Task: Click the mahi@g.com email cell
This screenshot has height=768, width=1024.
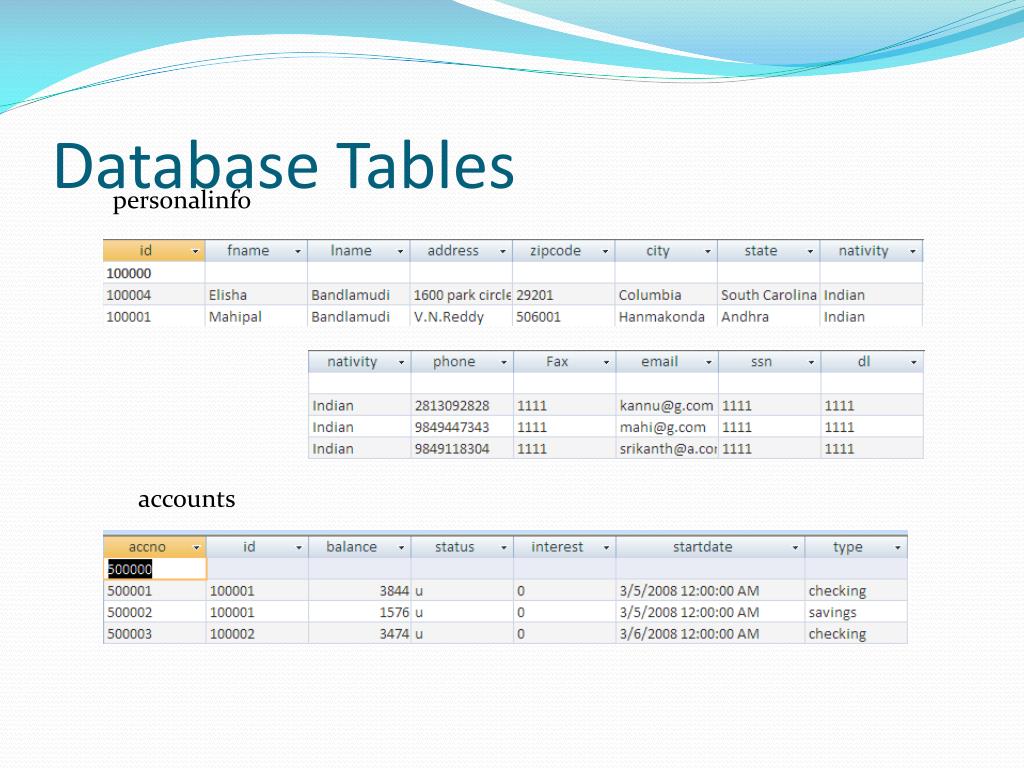Action: point(667,427)
